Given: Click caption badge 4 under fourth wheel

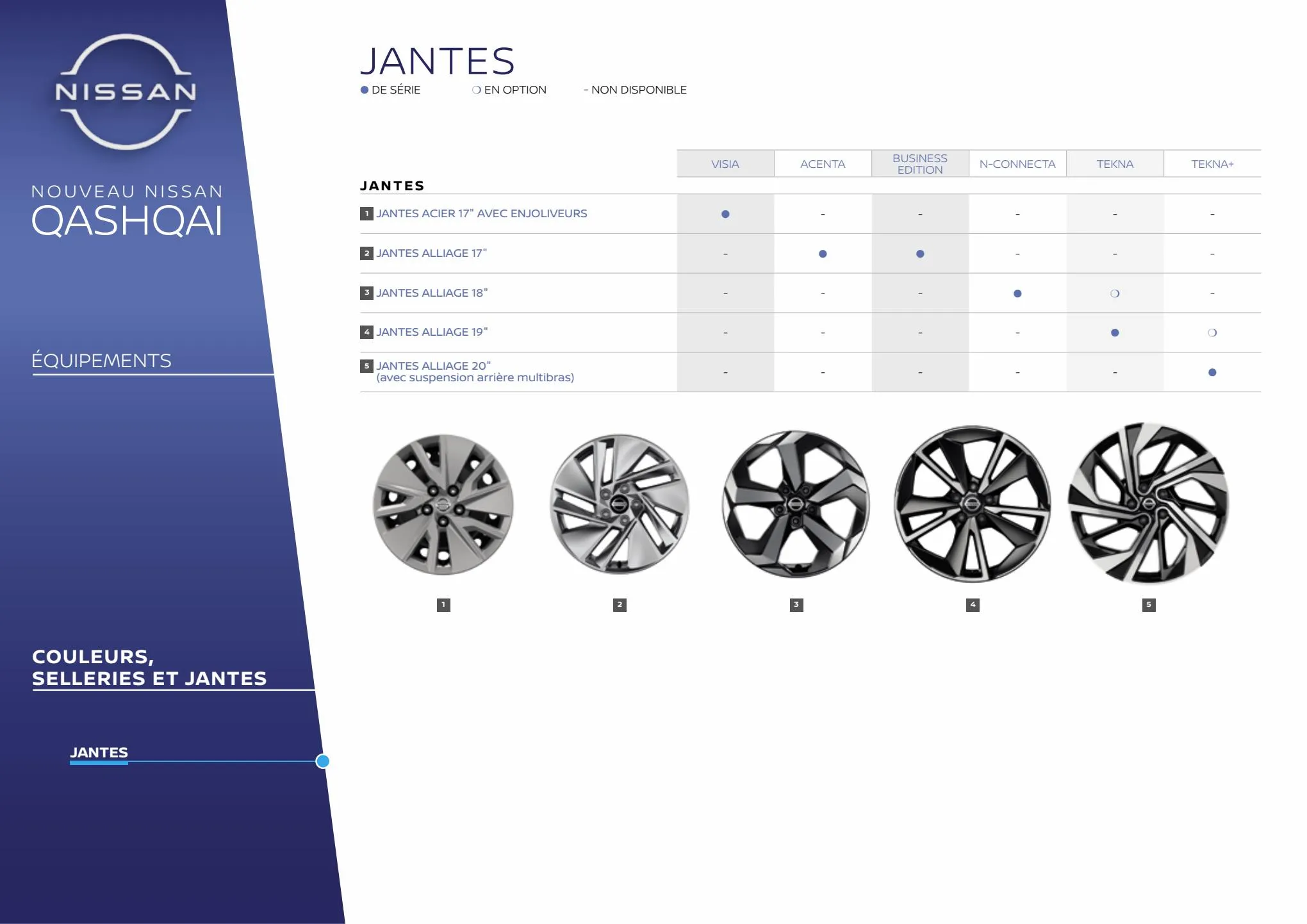Looking at the screenshot, I should [973, 605].
